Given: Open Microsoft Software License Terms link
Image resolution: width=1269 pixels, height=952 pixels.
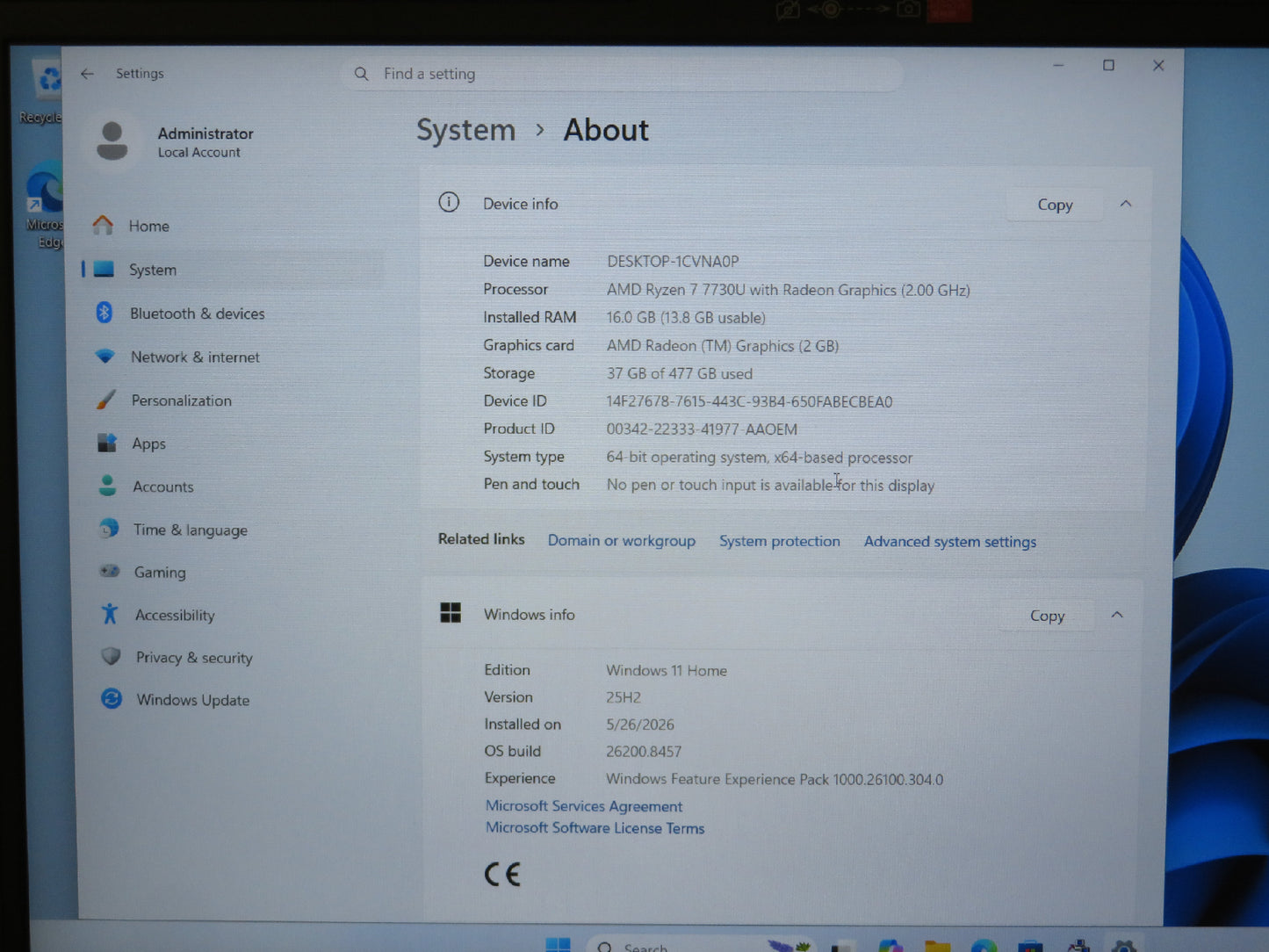Looking at the screenshot, I should coord(595,828).
